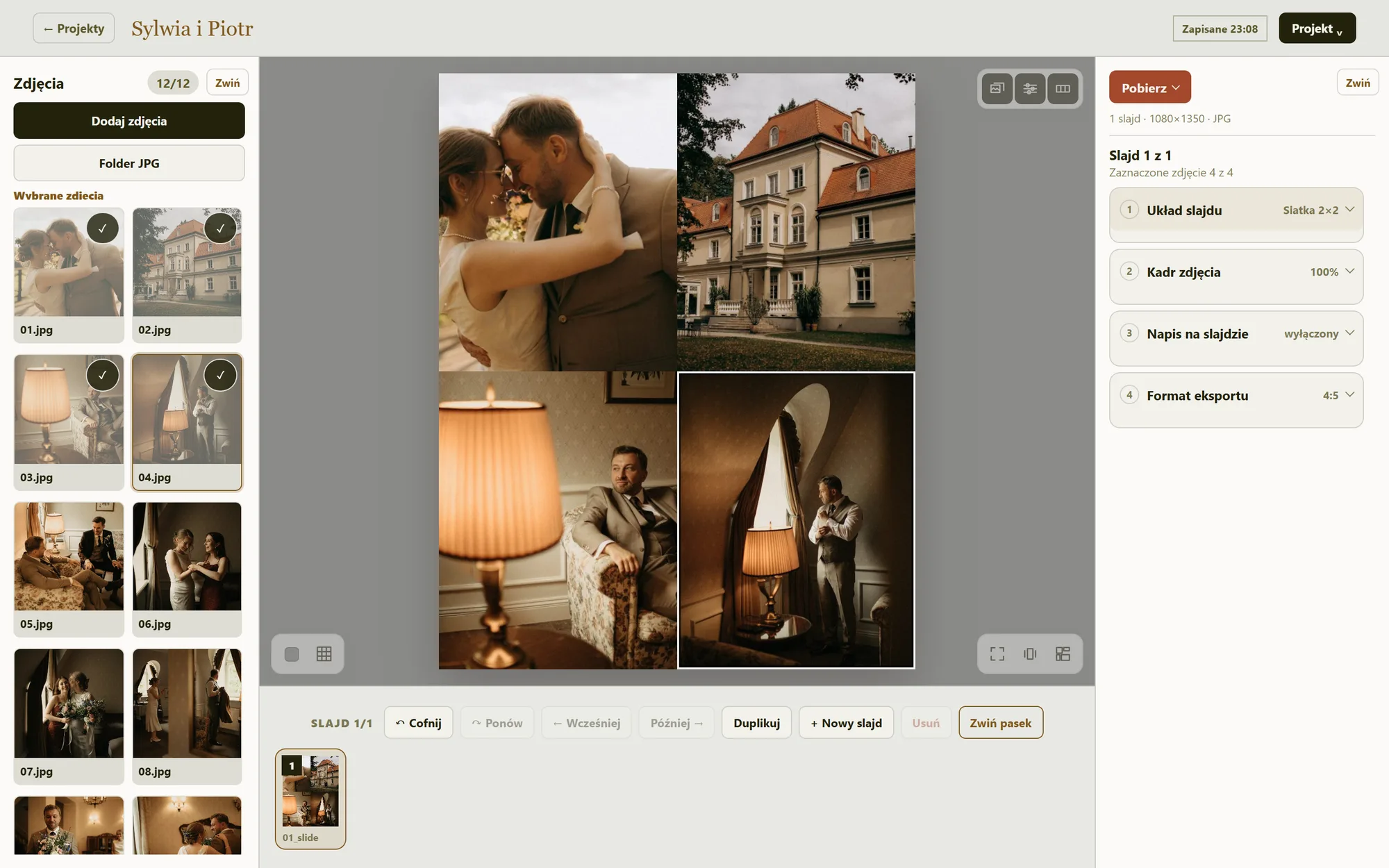Open the photo gallery icon above the canvas

click(997, 88)
